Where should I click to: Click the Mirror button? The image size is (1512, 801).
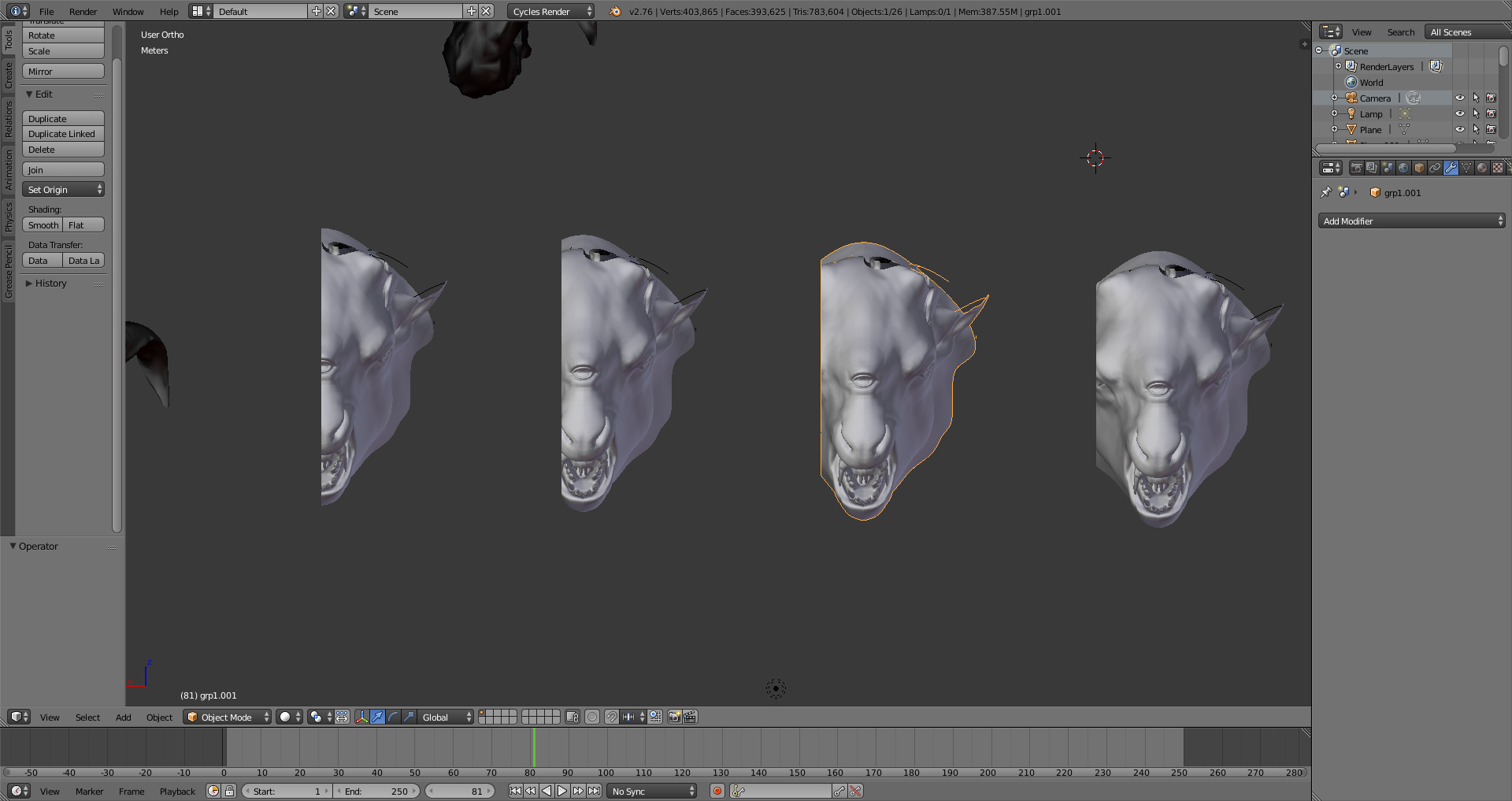click(63, 71)
